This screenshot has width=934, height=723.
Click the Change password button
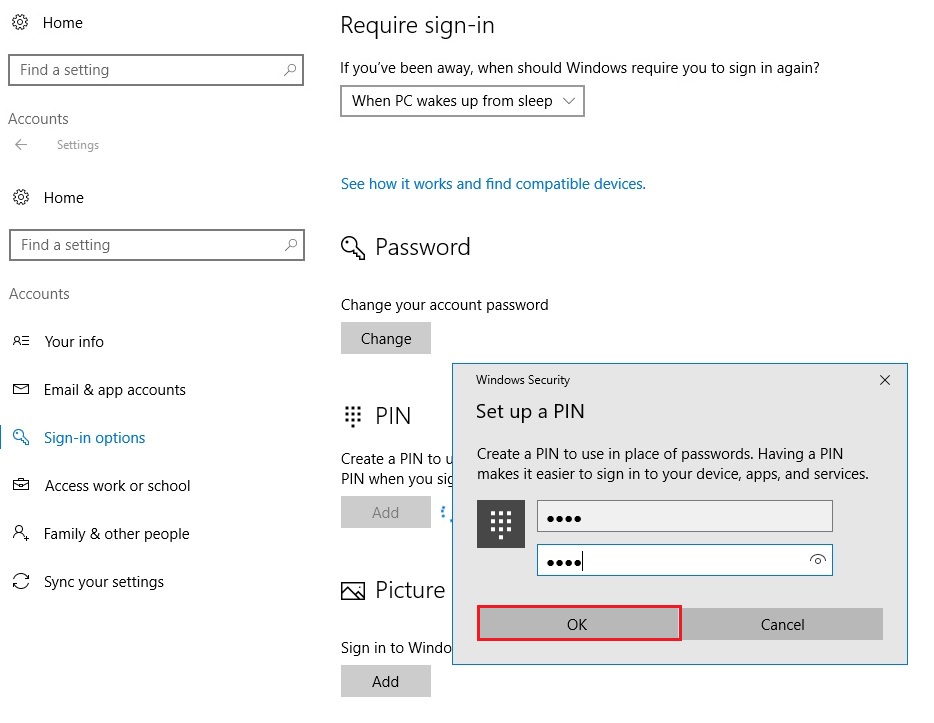pos(386,339)
